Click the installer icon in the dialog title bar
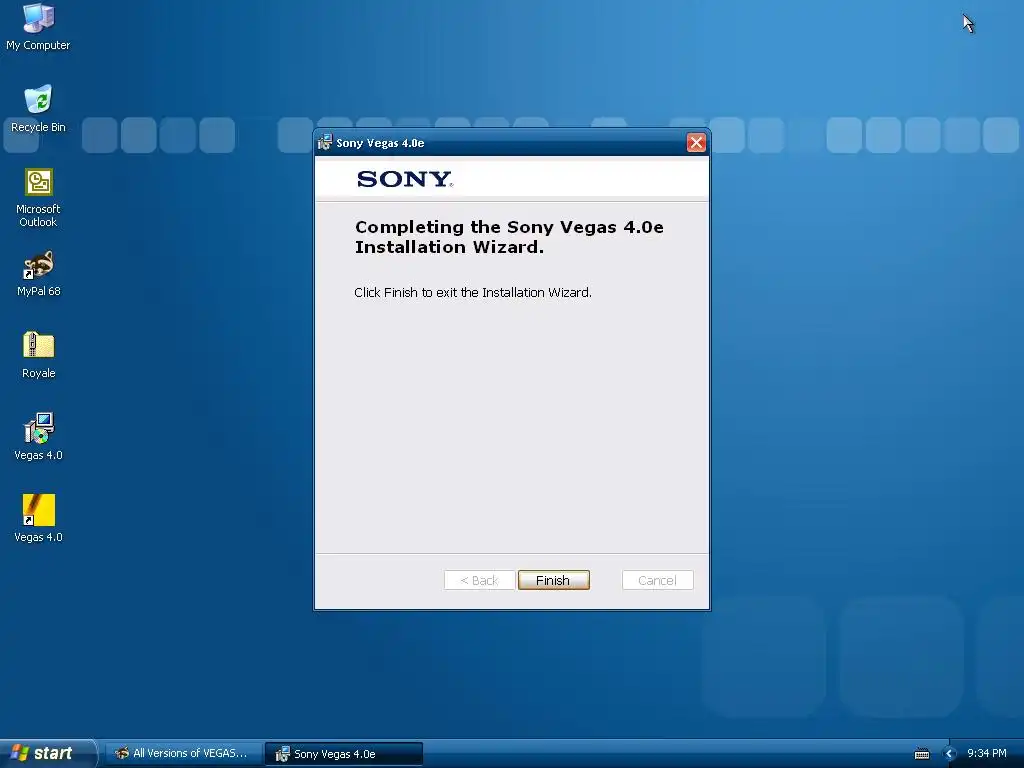The height and width of the screenshot is (768, 1024). coord(325,142)
